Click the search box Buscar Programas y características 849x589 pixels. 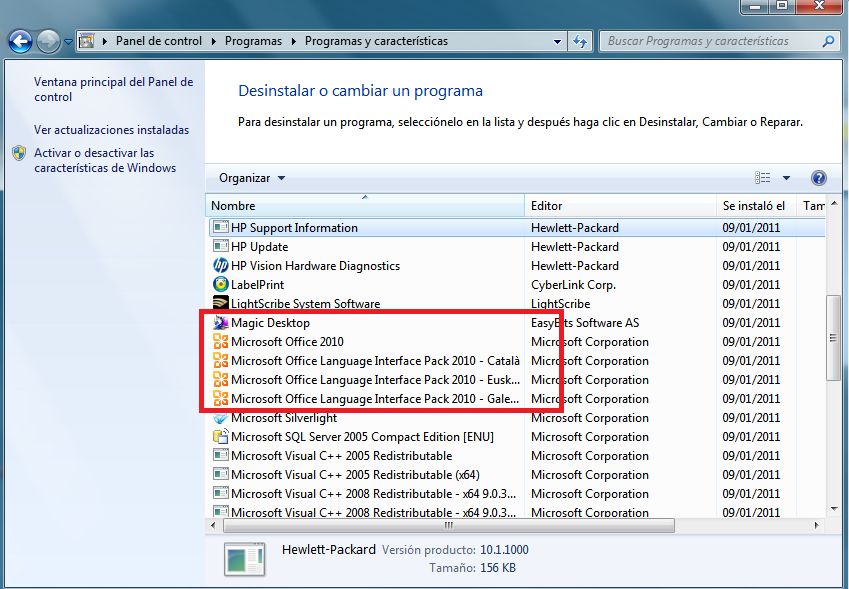coord(712,41)
